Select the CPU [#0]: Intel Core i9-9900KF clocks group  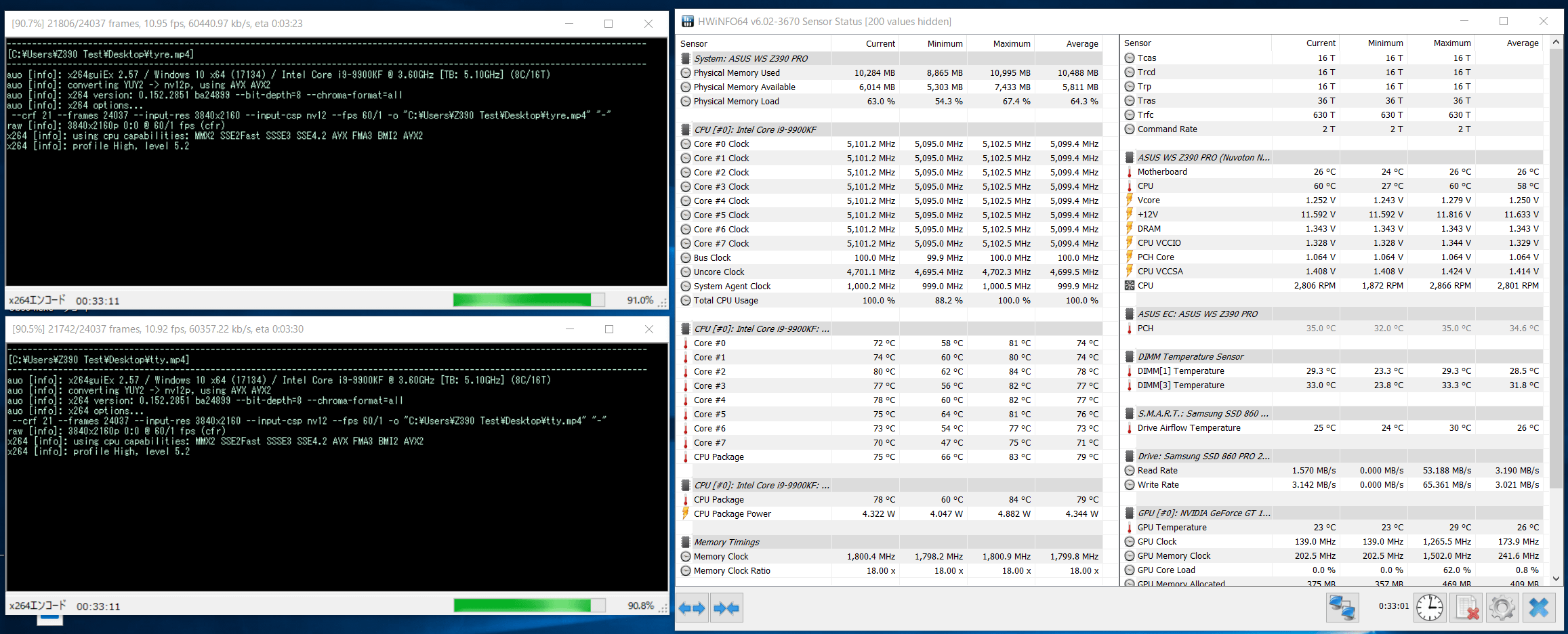point(890,129)
